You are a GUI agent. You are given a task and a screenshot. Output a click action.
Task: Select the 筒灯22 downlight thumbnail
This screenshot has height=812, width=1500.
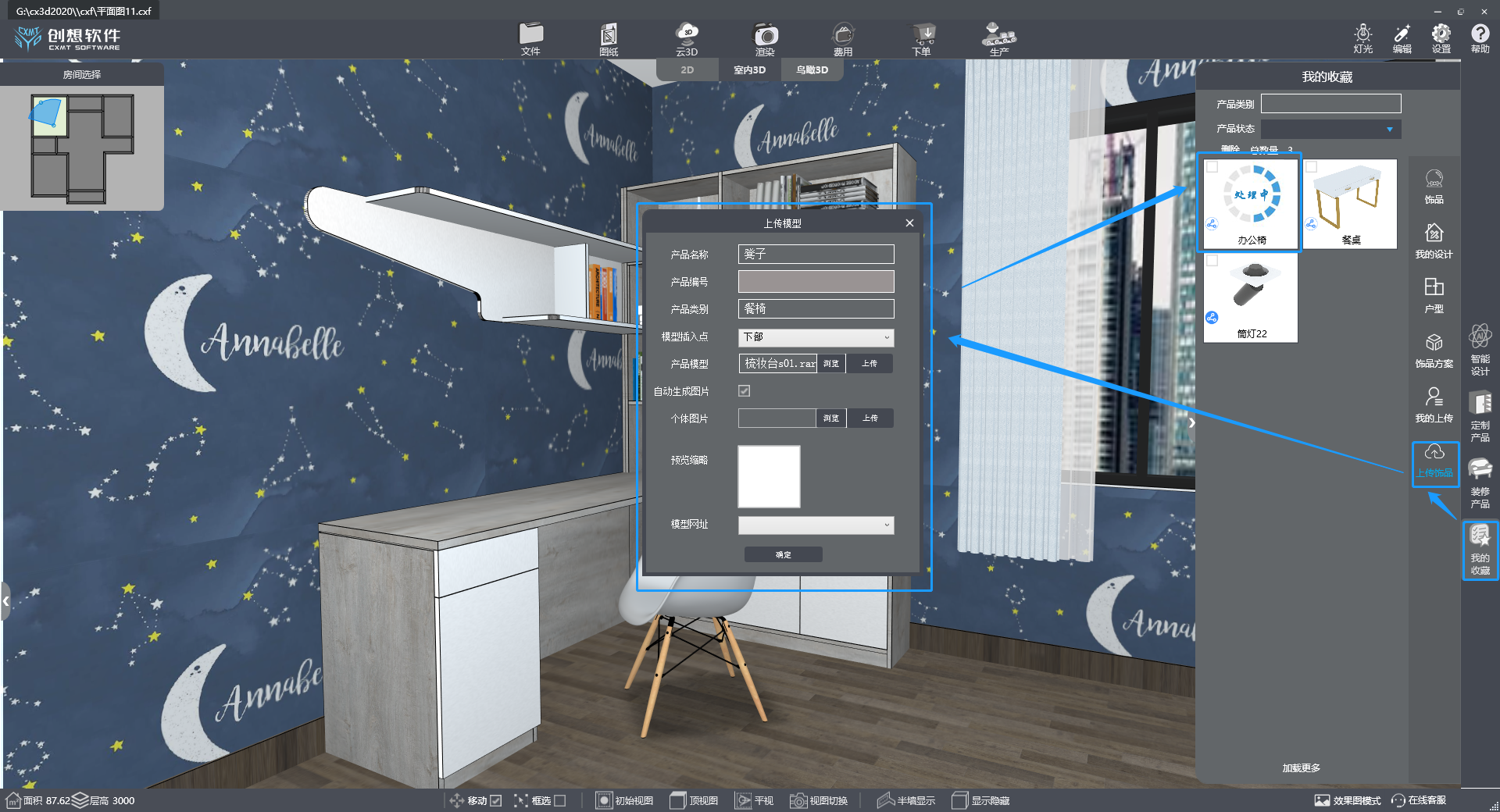click(x=1251, y=297)
